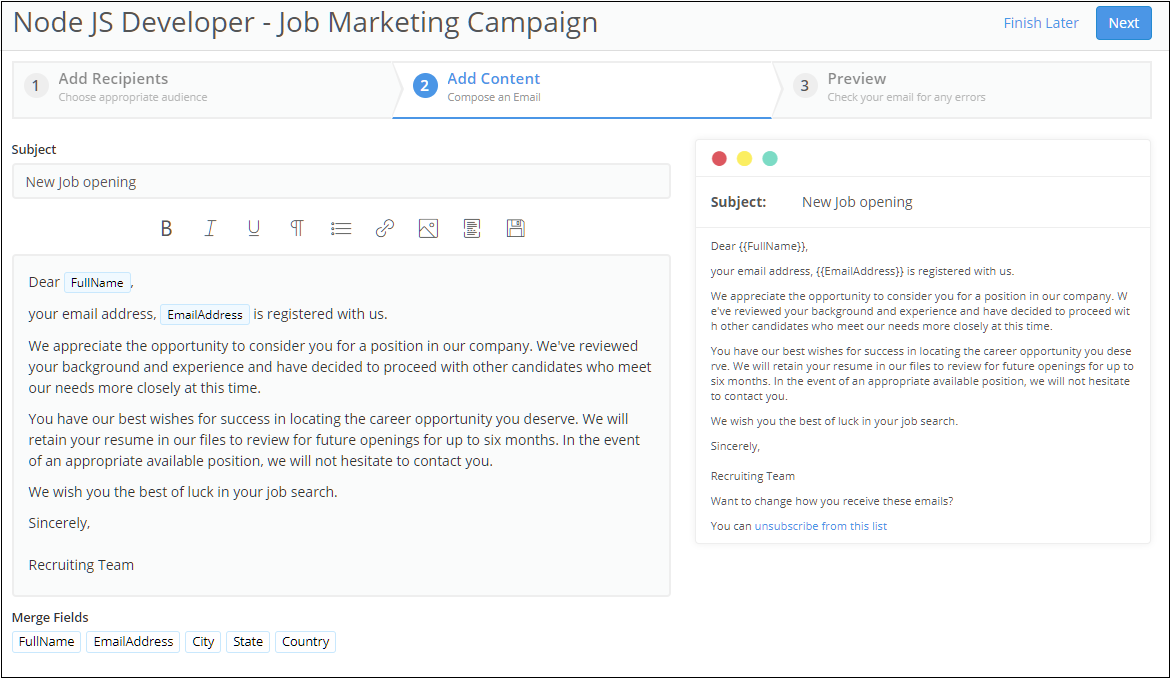
Task: Insert a bulleted list via toolbar
Action: point(341,229)
